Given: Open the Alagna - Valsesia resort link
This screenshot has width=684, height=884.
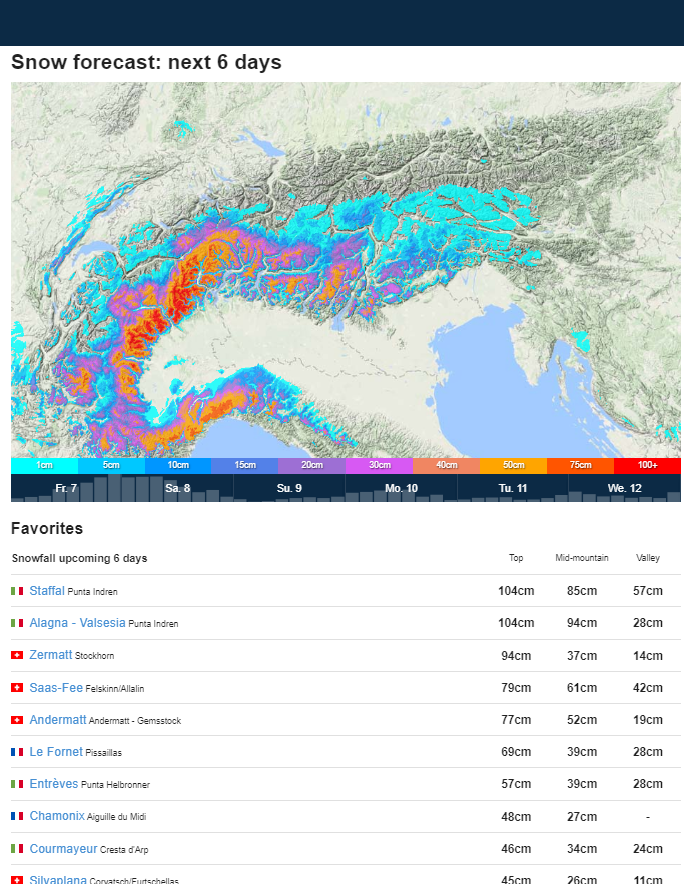Looking at the screenshot, I should pos(77,623).
